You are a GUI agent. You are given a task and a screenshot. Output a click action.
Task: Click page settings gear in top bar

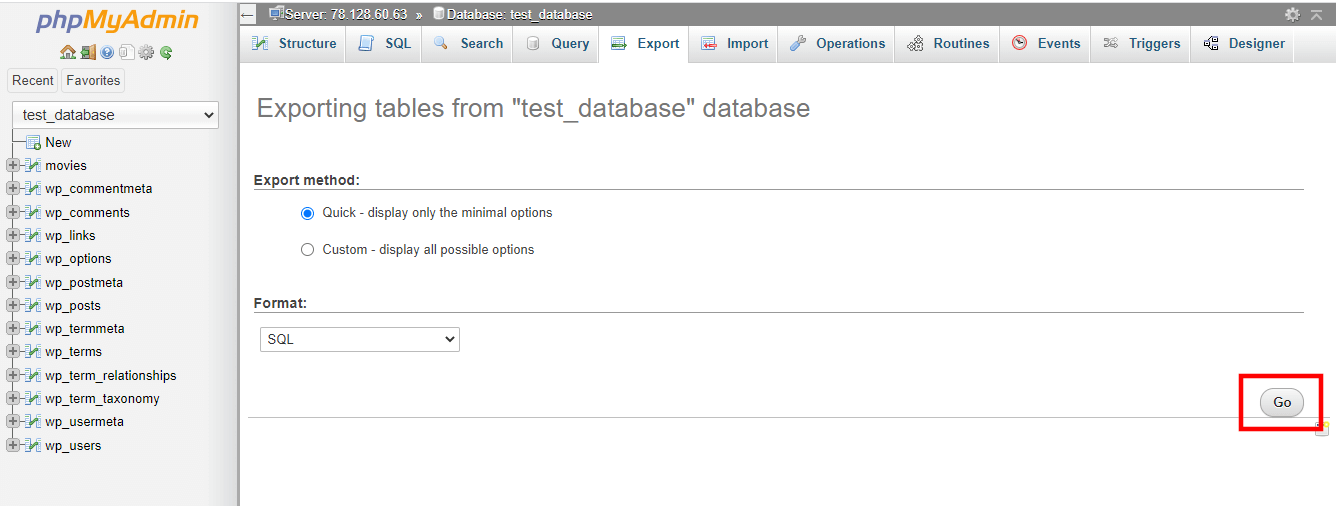1293,14
